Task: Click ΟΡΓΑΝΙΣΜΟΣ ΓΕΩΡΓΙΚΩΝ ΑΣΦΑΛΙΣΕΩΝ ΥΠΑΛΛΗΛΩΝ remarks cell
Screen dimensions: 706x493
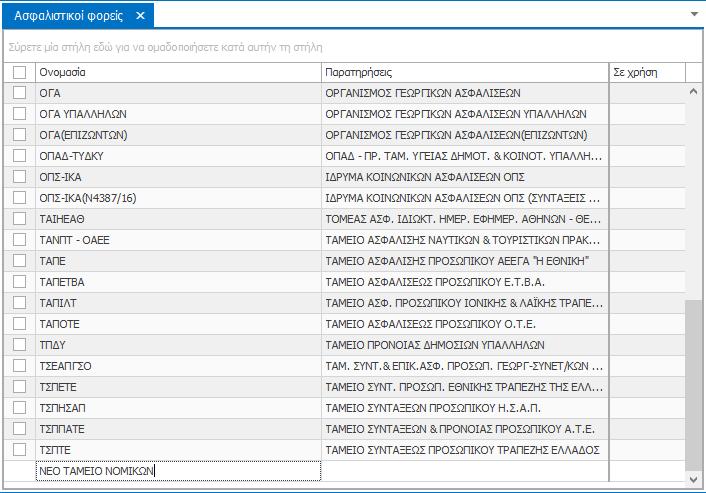Action: tap(465, 114)
